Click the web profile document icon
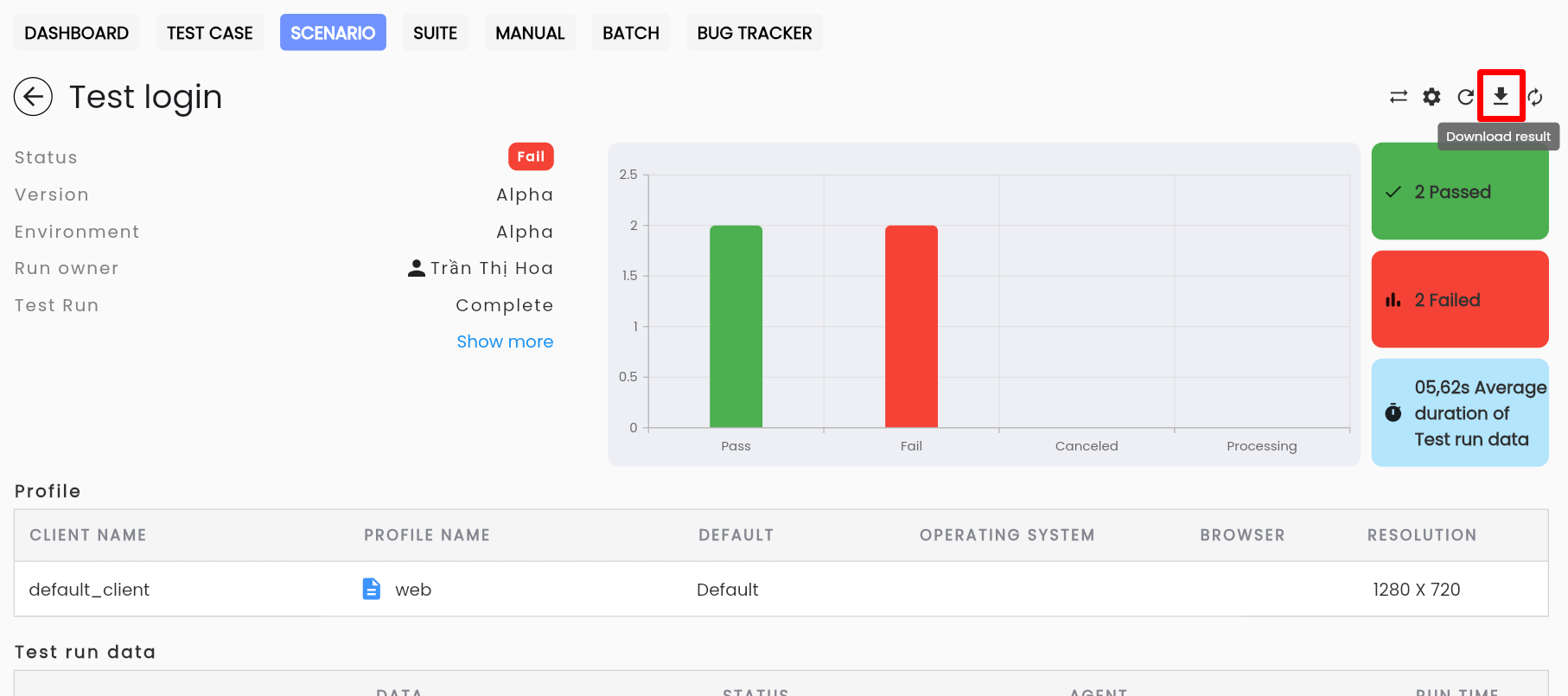 coord(371,589)
